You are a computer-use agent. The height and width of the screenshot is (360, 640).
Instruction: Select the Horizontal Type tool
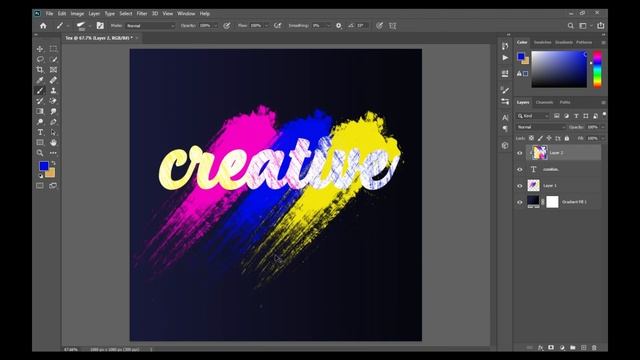tap(40, 132)
